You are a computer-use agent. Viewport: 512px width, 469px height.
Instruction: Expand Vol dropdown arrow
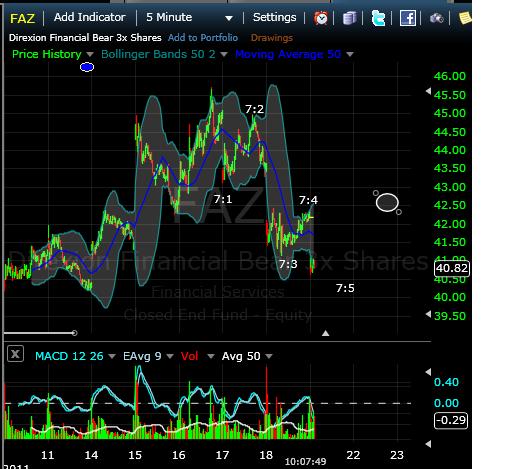pos(211,357)
